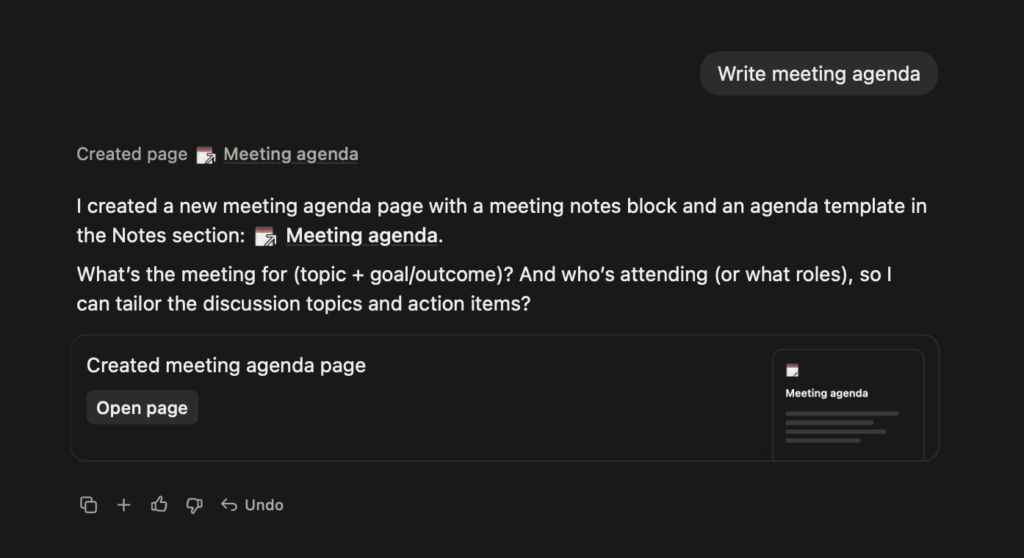Viewport: 1024px width, 558px height.
Task: Click the 'Created page' status label
Action: pyautogui.click(x=132, y=154)
